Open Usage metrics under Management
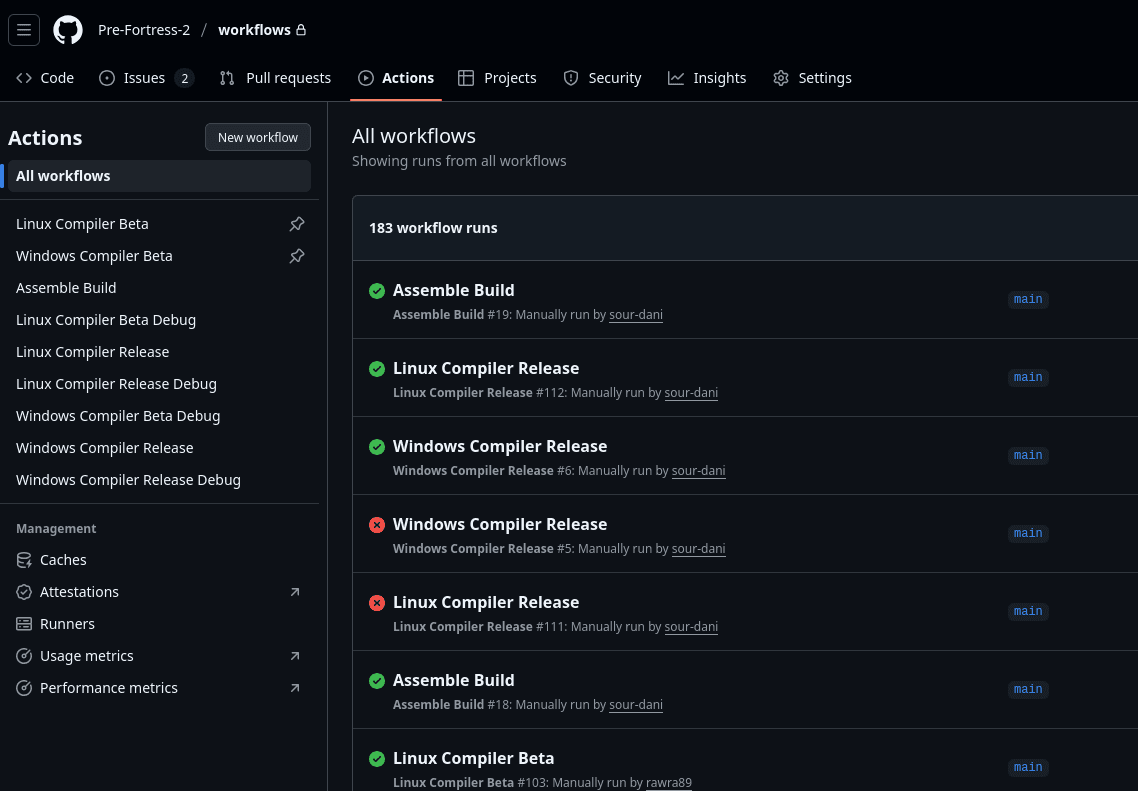Viewport: 1138px width, 791px height. click(x=86, y=655)
